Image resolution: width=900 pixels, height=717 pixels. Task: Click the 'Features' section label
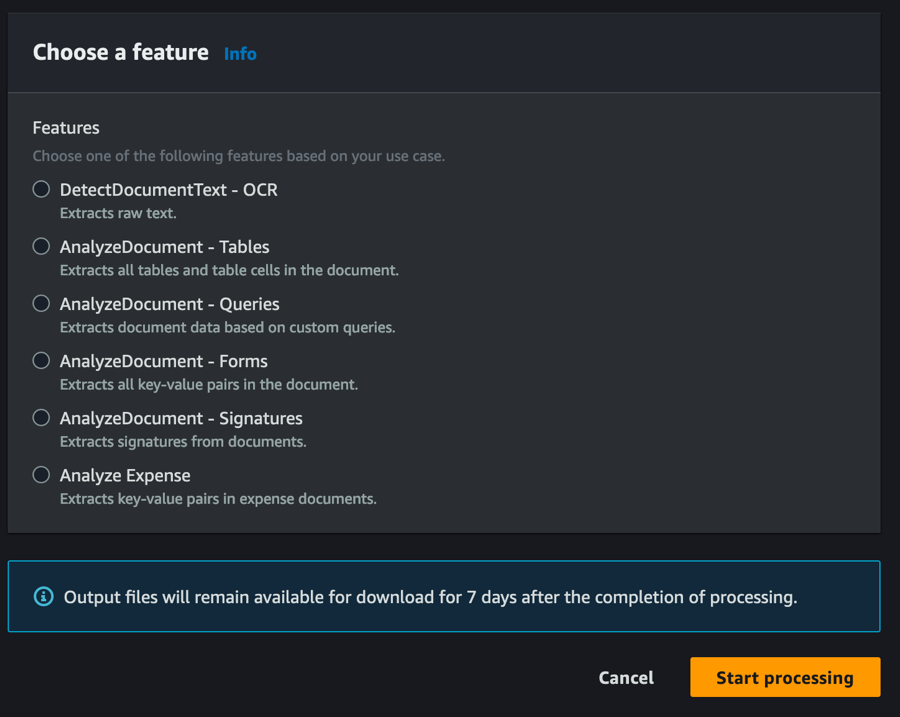click(66, 128)
